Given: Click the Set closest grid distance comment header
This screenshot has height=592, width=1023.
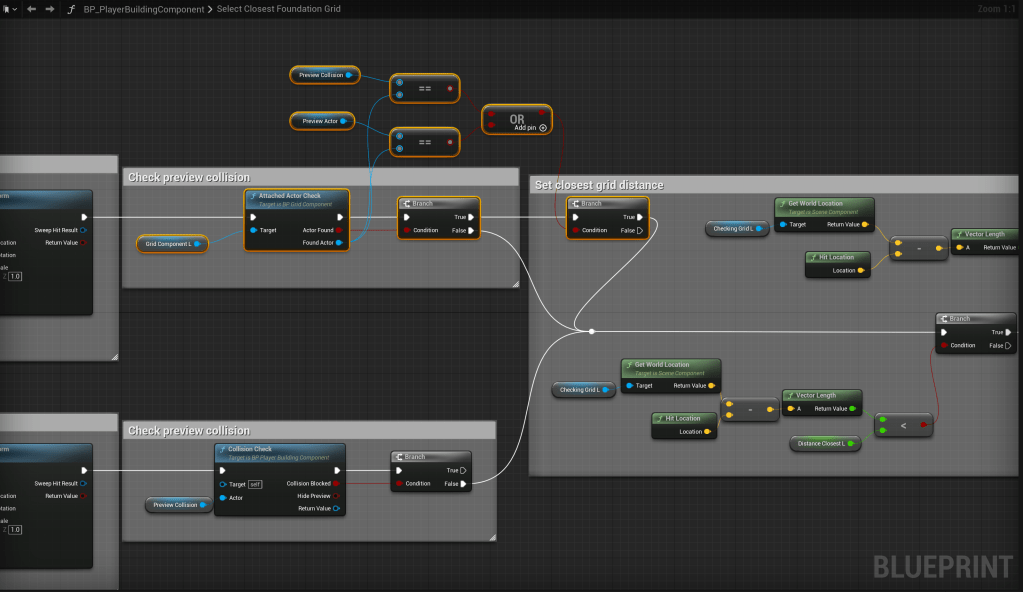Looking at the screenshot, I should [x=600, y=185].
